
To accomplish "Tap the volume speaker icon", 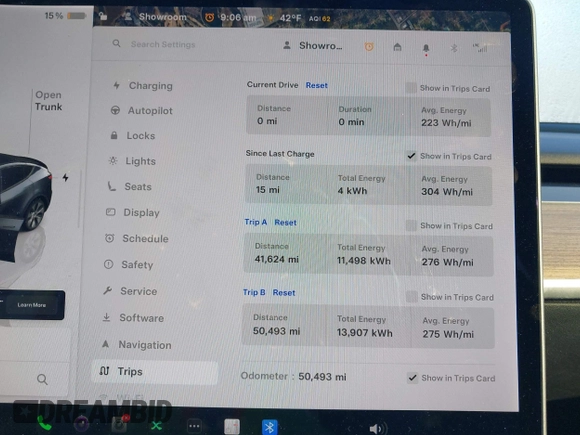I will [x=377, y=429].
